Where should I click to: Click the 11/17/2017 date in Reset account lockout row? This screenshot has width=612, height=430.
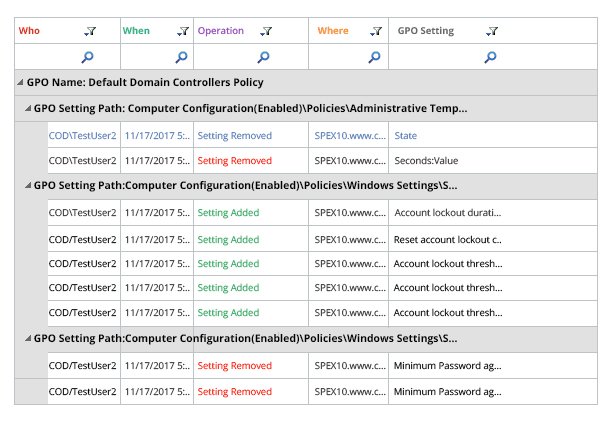157,240
